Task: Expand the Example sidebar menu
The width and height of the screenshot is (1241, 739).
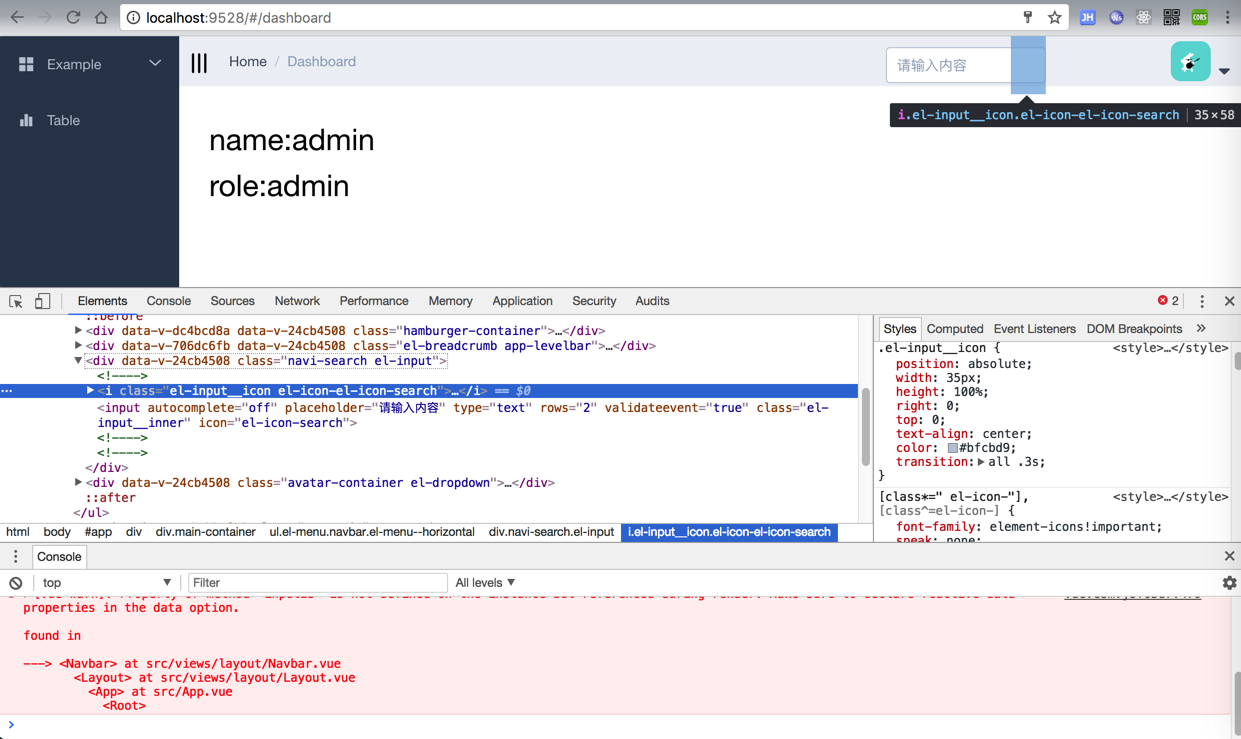Action: (90, 64)
